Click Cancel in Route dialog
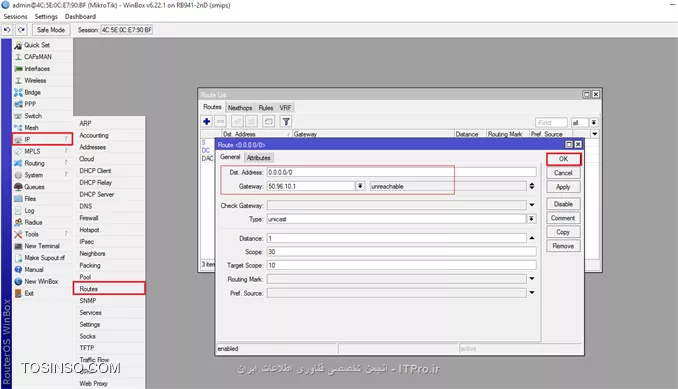Image resolution: width=678 pixels, height=389 pixels. click(563, 173)
